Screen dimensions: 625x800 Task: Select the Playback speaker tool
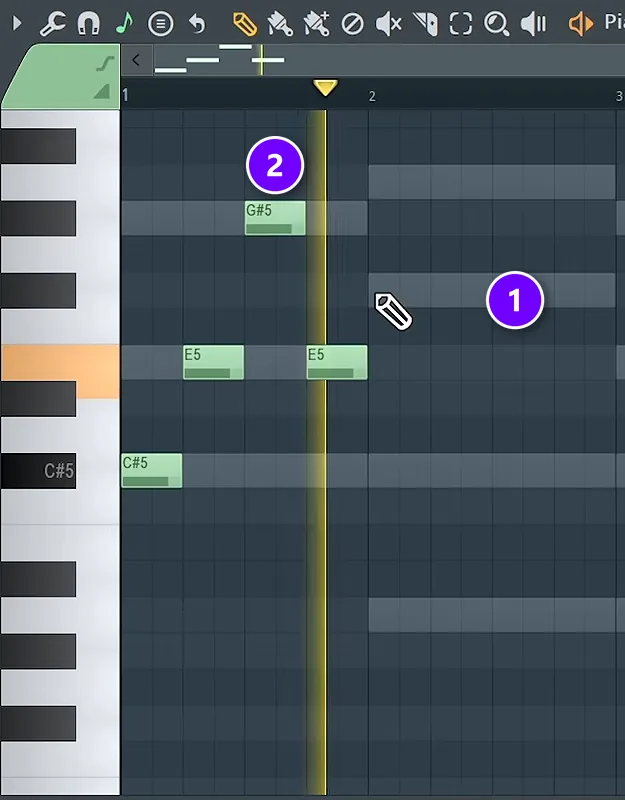533,24
